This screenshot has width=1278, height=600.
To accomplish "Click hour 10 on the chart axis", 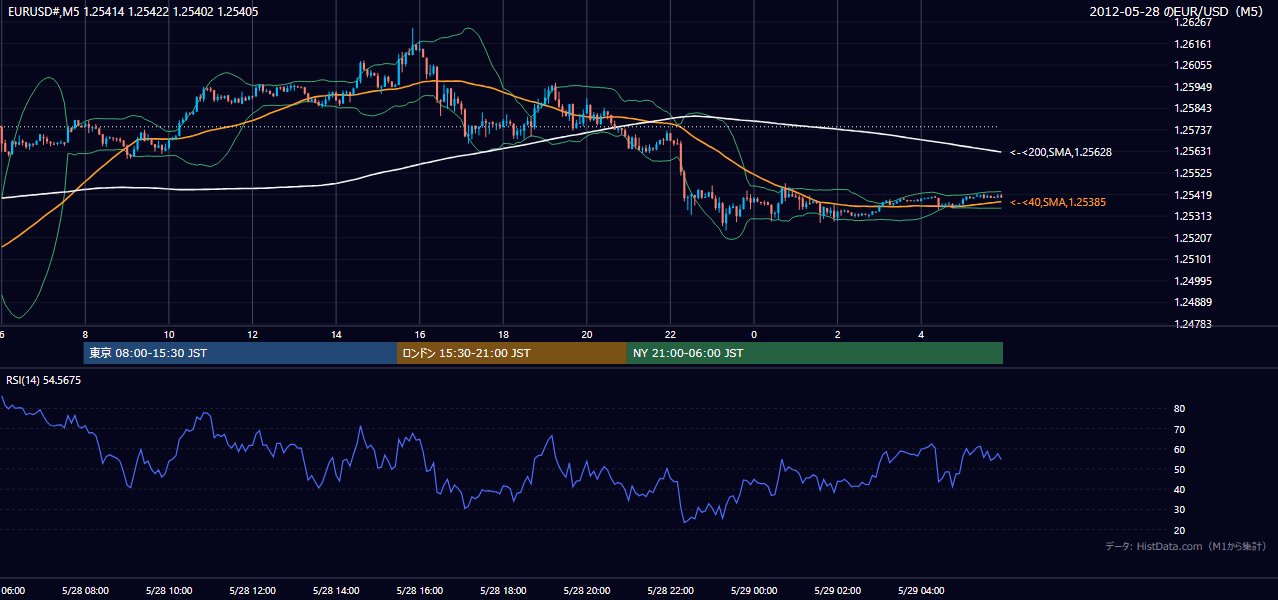I will point(169,334).
